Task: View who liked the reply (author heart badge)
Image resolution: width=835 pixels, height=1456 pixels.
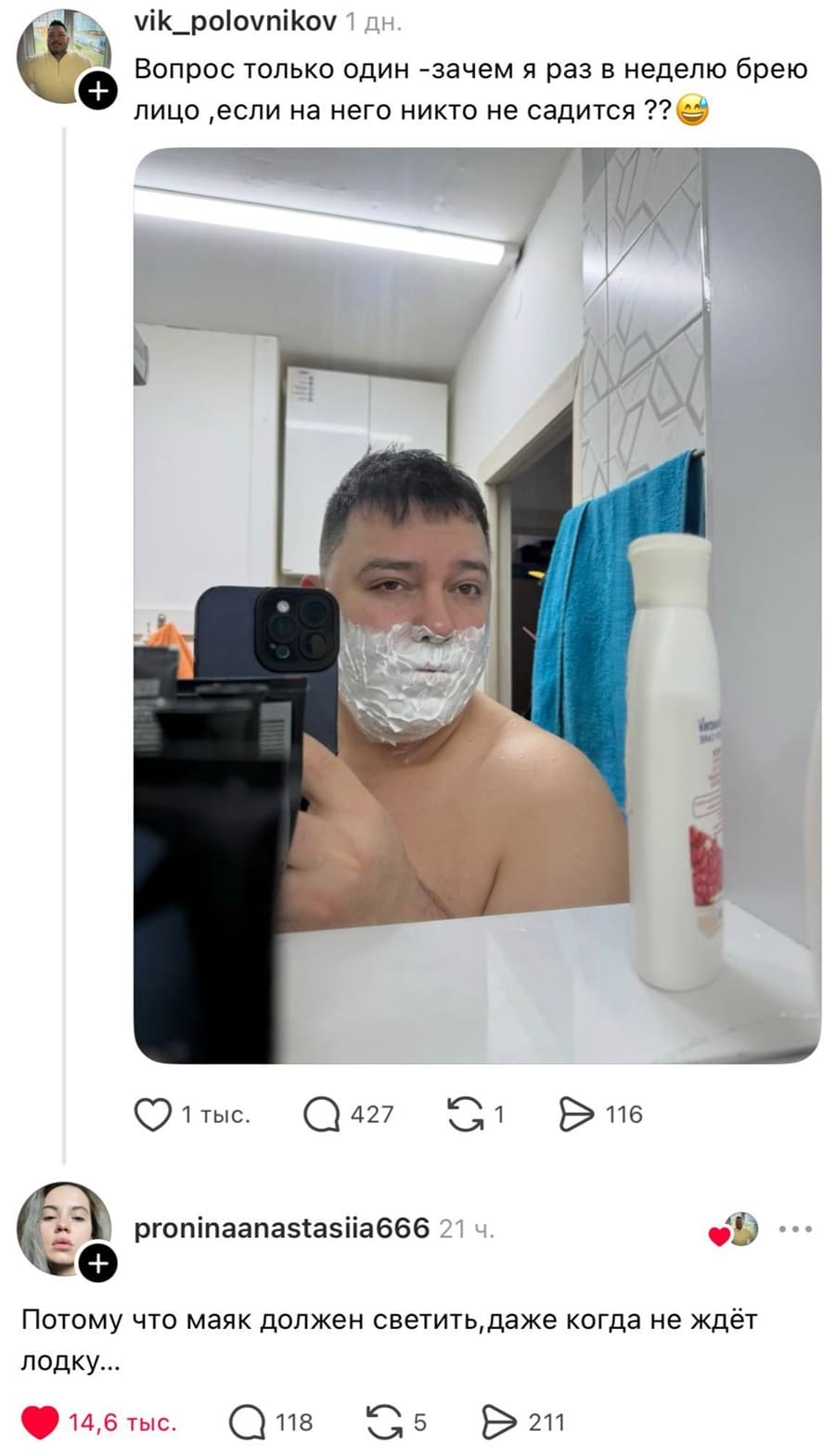Action: point(734,1230)
